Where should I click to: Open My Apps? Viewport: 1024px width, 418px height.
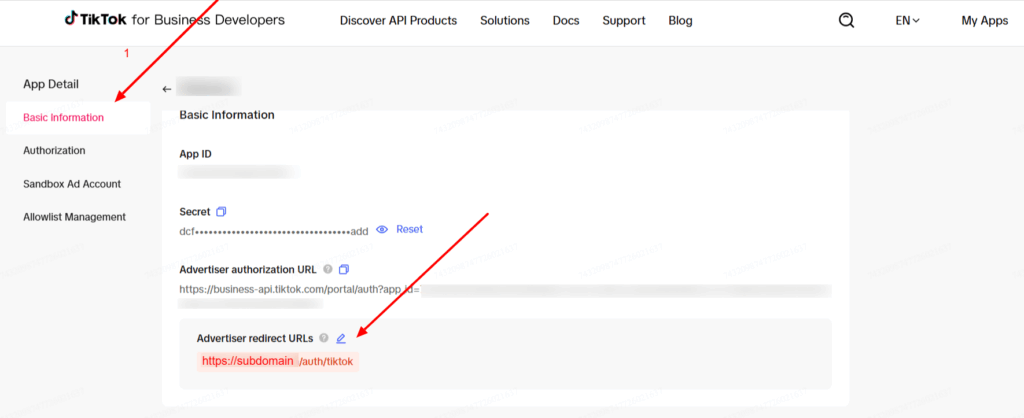coord(984,20)
